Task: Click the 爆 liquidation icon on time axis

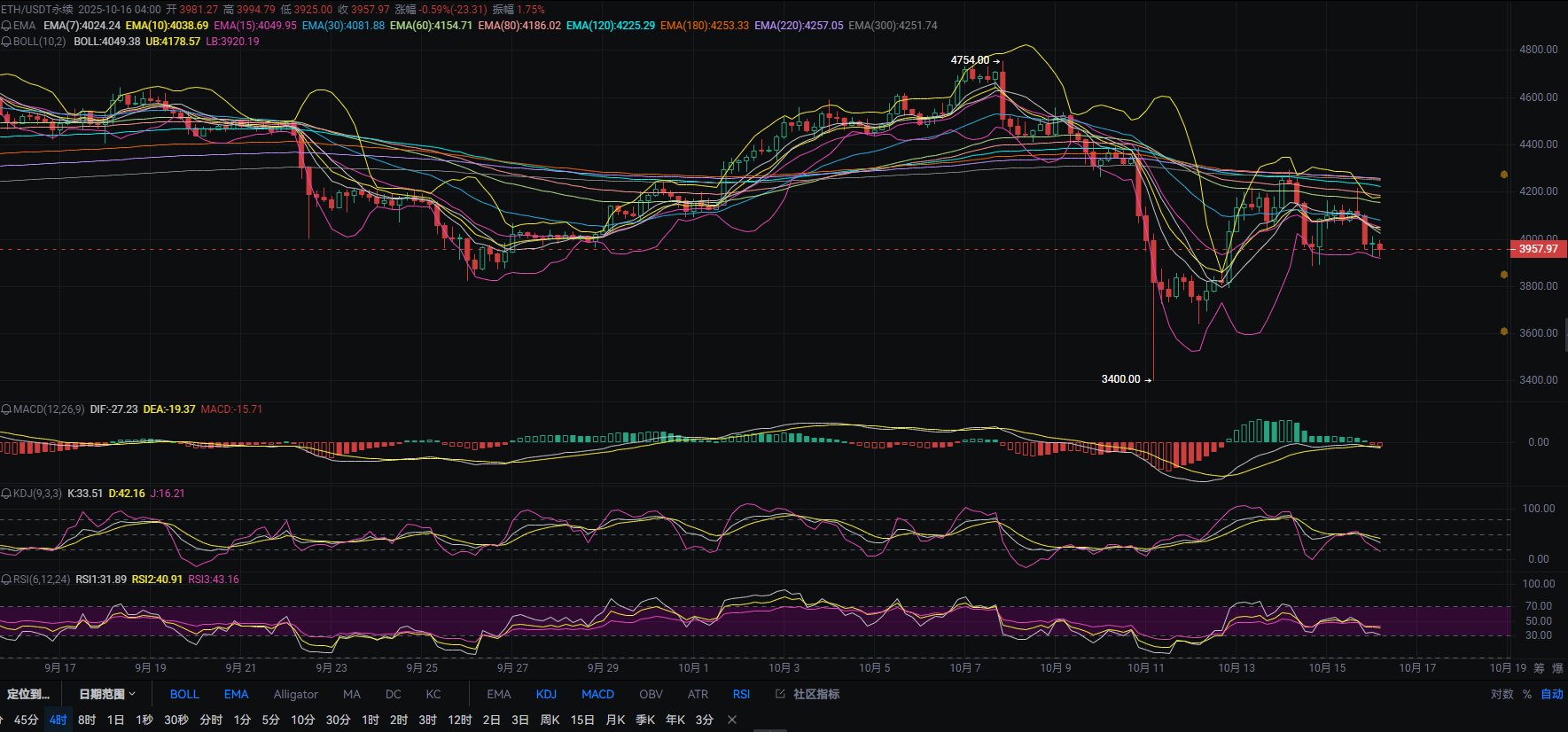Action: tap(1557, 668)
